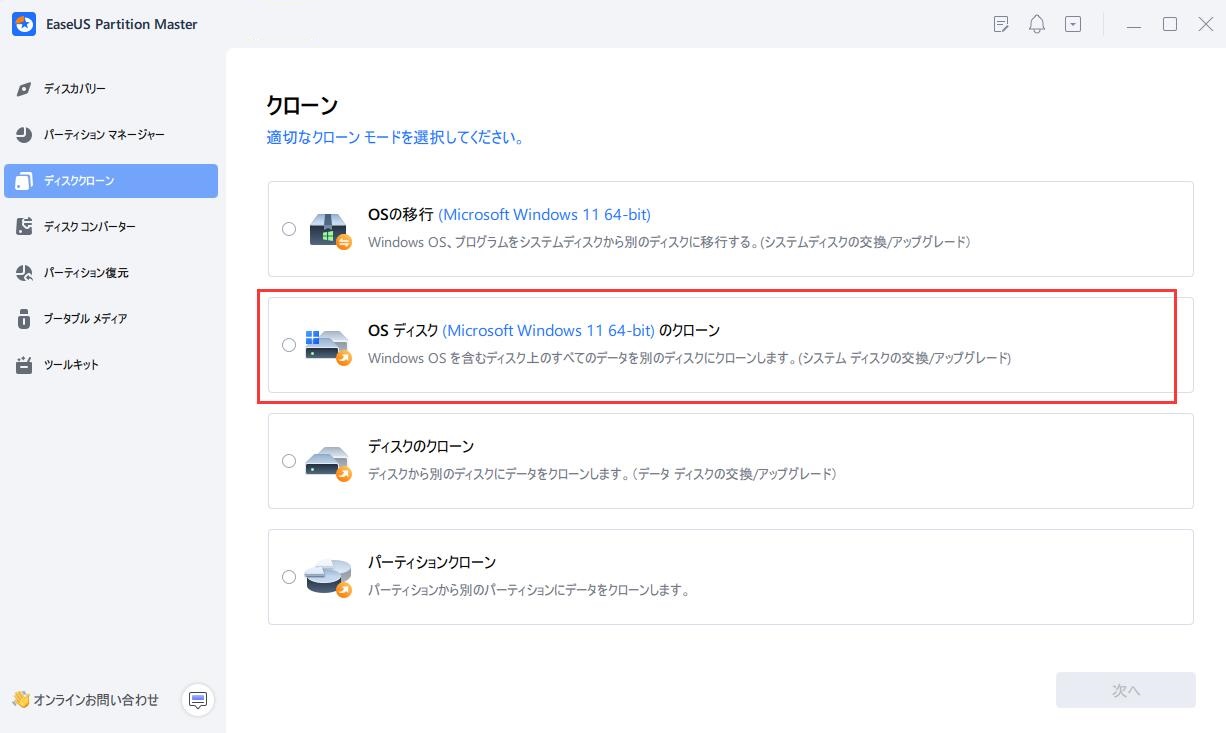Open the feedback note icon in title bar
Image resolution: width=1226 pixels, height=733 pixels.
[1001, 25]
